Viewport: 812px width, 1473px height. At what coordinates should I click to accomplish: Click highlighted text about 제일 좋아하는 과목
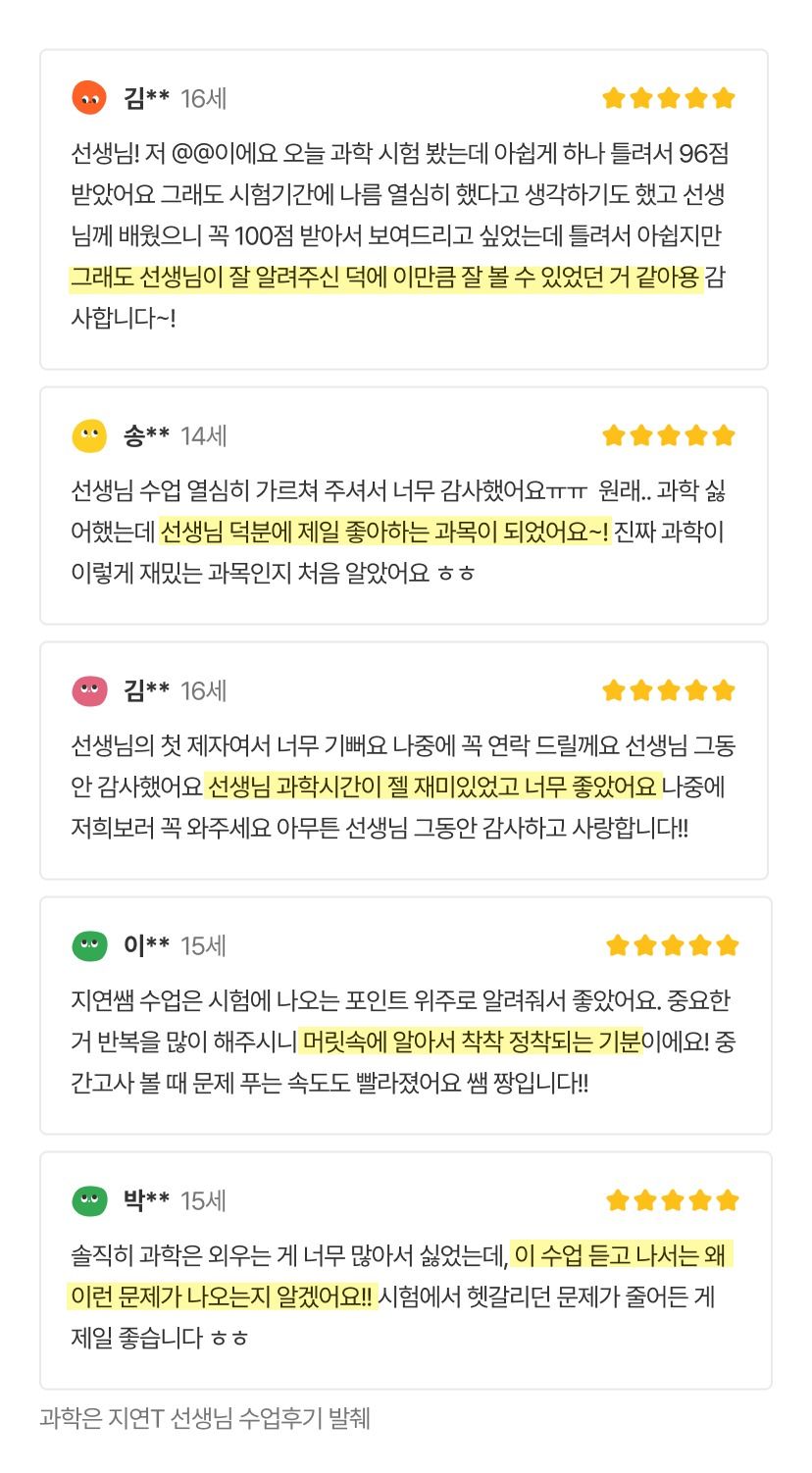pos(383,533)
